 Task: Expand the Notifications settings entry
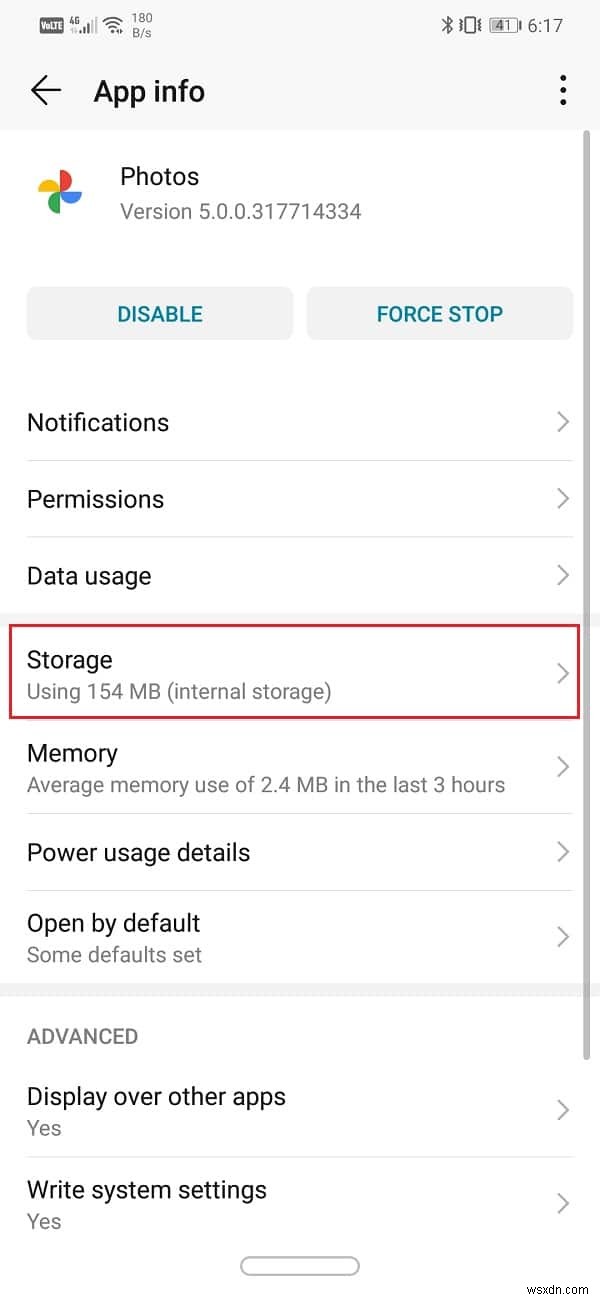click(300, 422)
